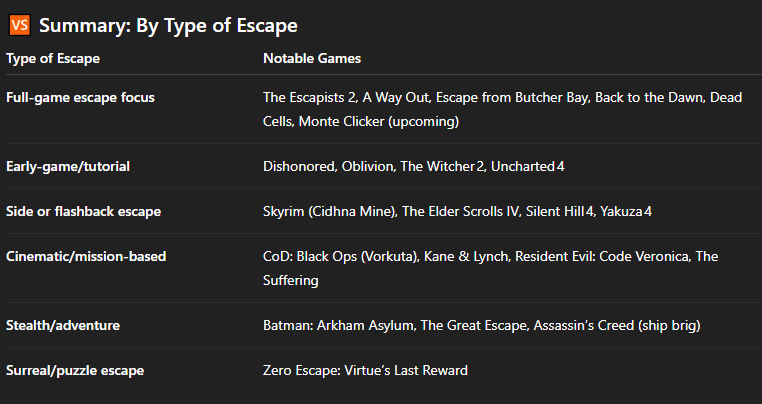This screenshot has width=762, height=404.
Task: Click the Cinematic/mission-based row label
Action: coord(86,256)
